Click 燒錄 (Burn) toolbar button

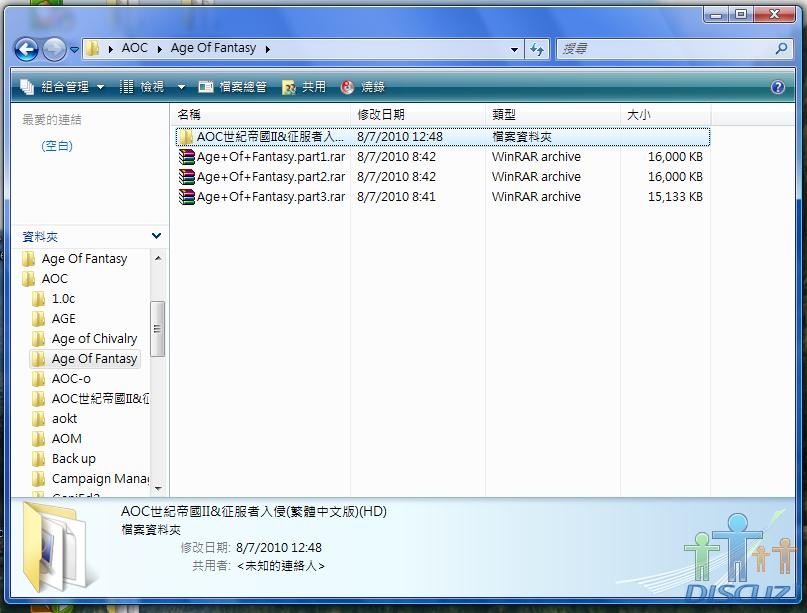pyautogui.click(x=363, y=86)
